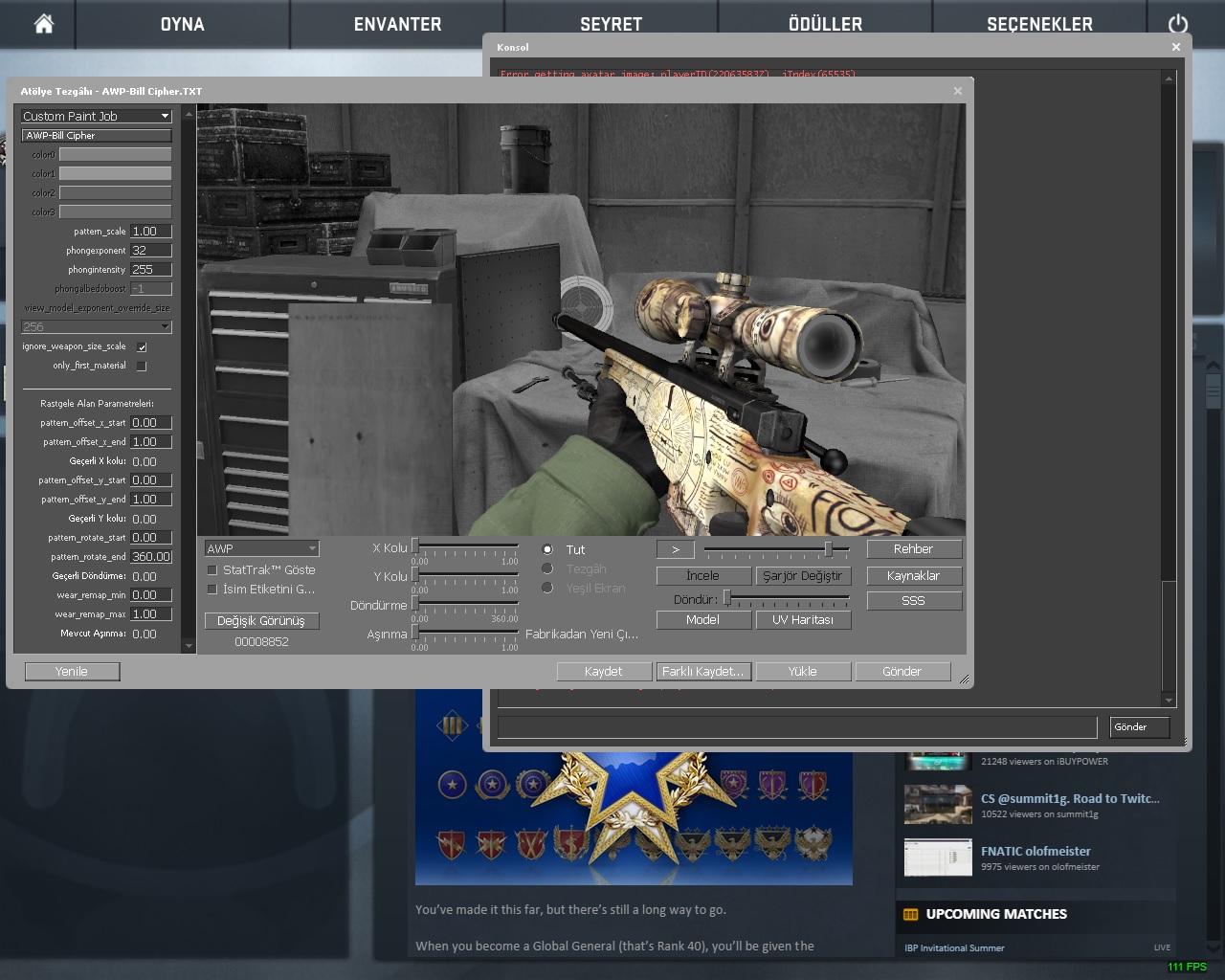Click the color3 swatch
Viewport: 1225px width, 980px height.
116,212
